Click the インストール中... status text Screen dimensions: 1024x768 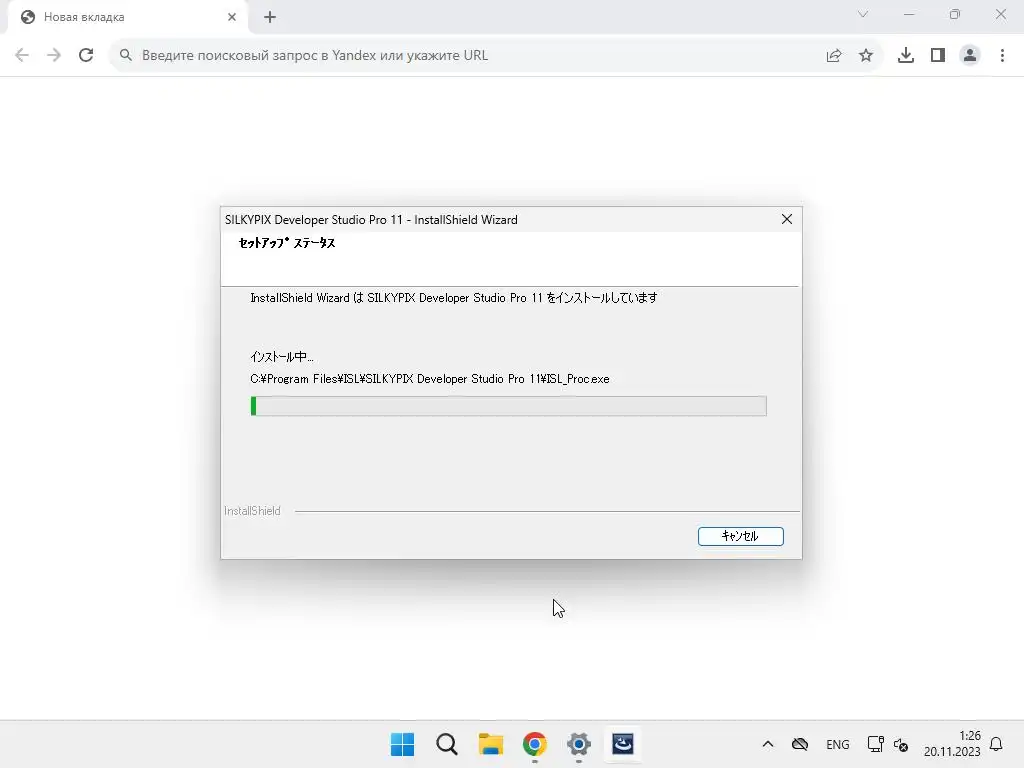tap(281, 357)
